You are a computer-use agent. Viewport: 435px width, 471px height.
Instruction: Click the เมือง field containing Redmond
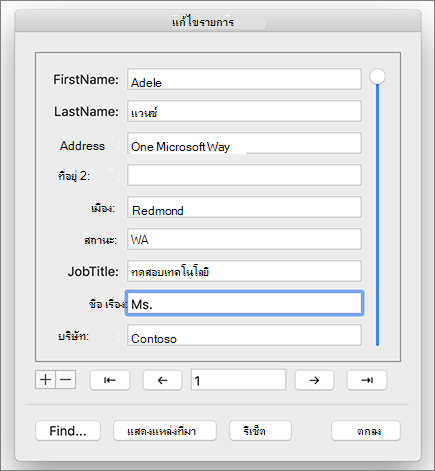pyautogui.click(x=244, y=207)
